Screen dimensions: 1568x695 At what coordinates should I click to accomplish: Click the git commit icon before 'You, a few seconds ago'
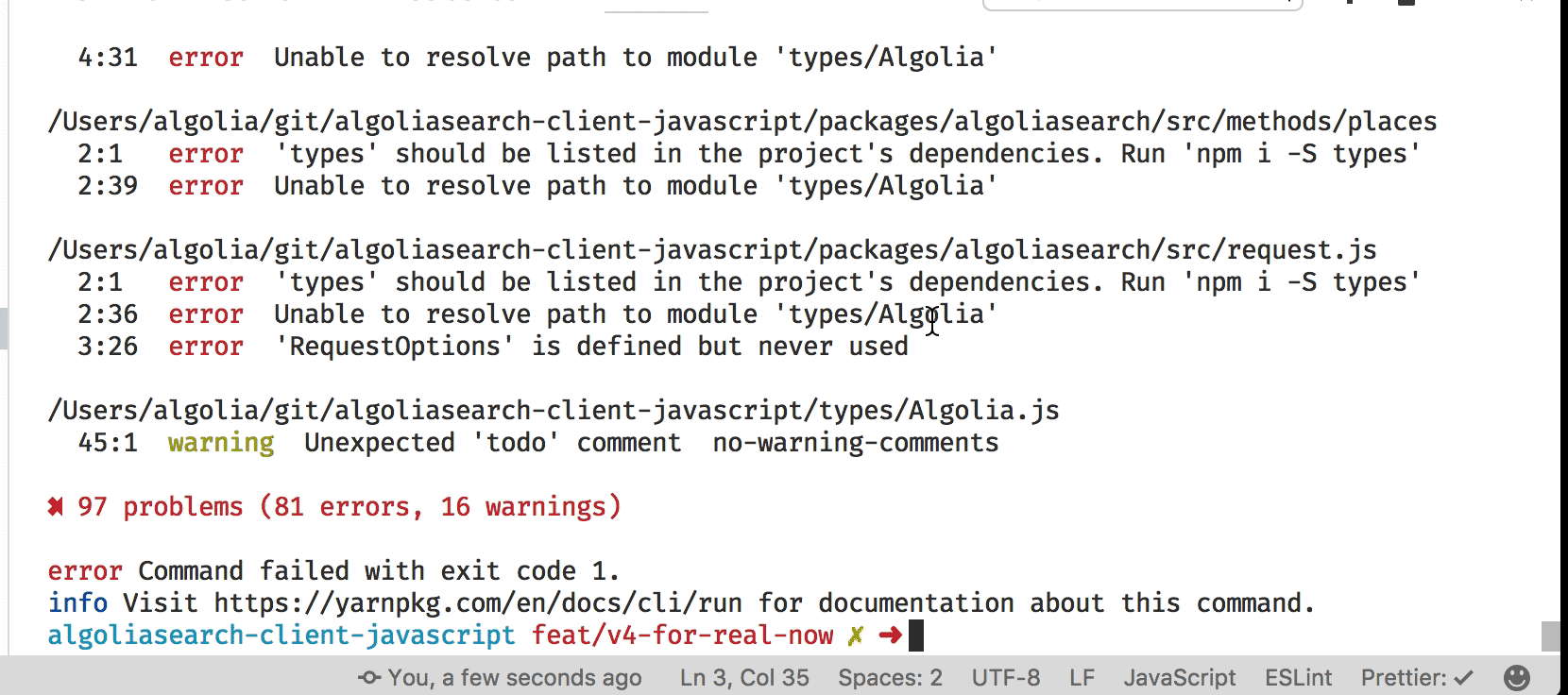[369, 678]
